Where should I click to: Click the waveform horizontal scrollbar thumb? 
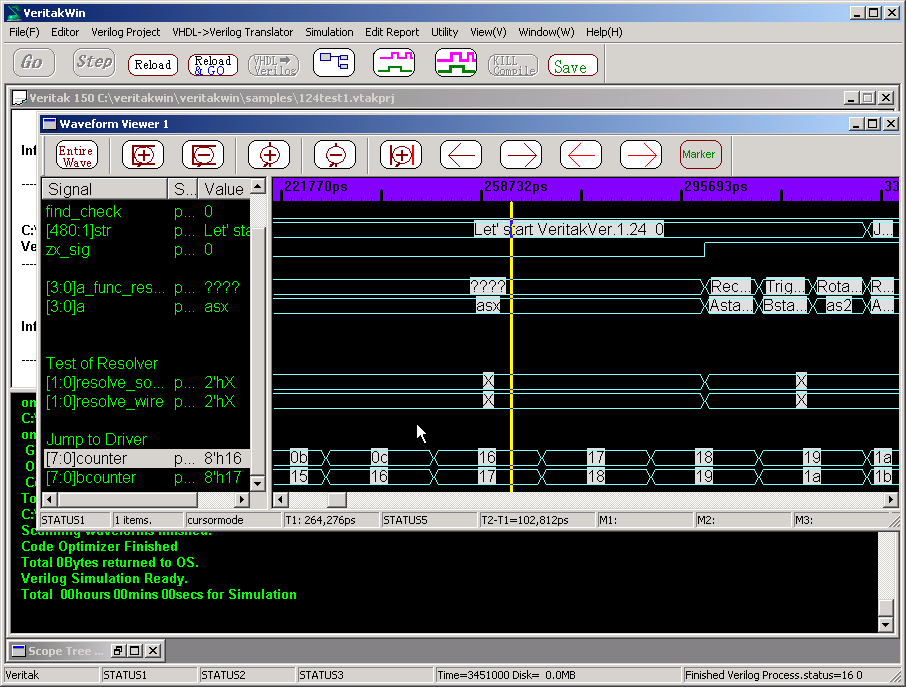[x=336, y=500]
